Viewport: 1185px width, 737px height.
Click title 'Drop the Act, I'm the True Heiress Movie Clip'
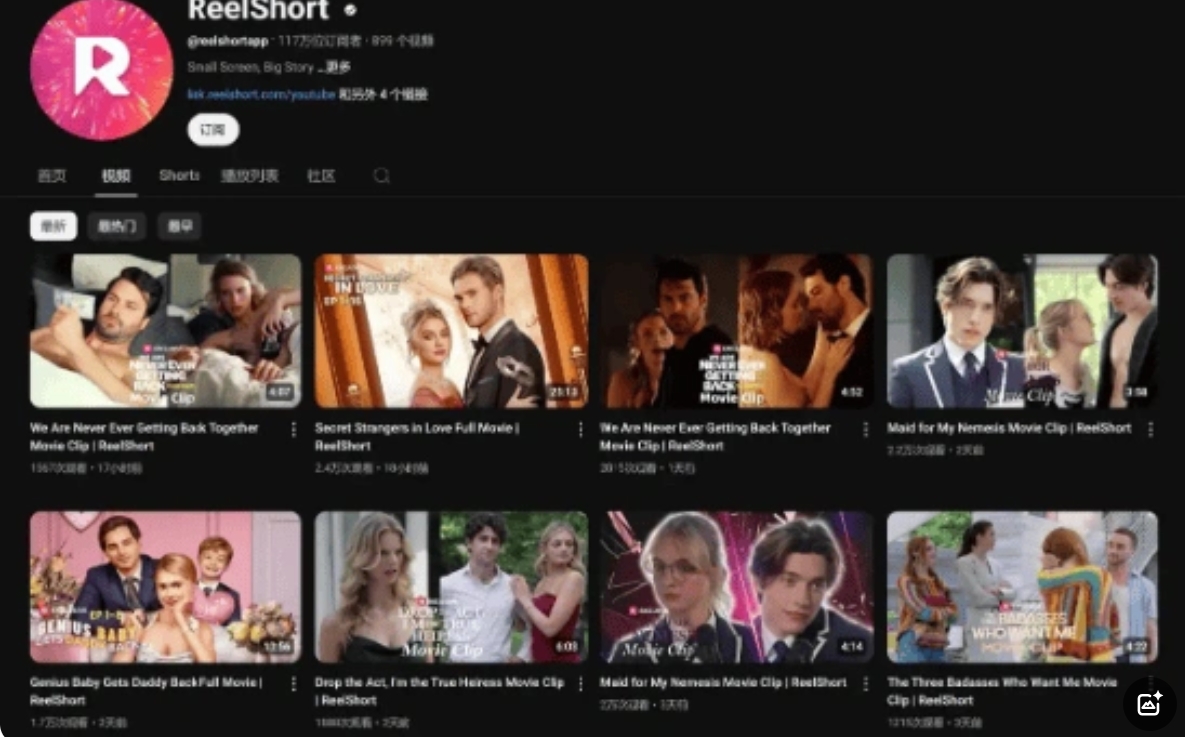point(439,691)
